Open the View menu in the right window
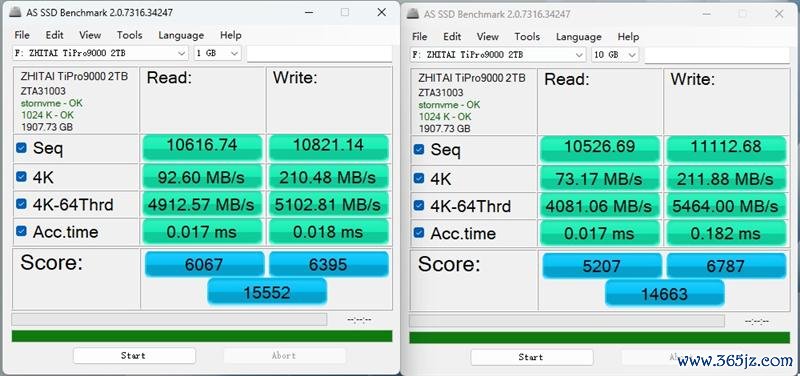This screenshot has height=376, width=800. (x=487, y=37)
